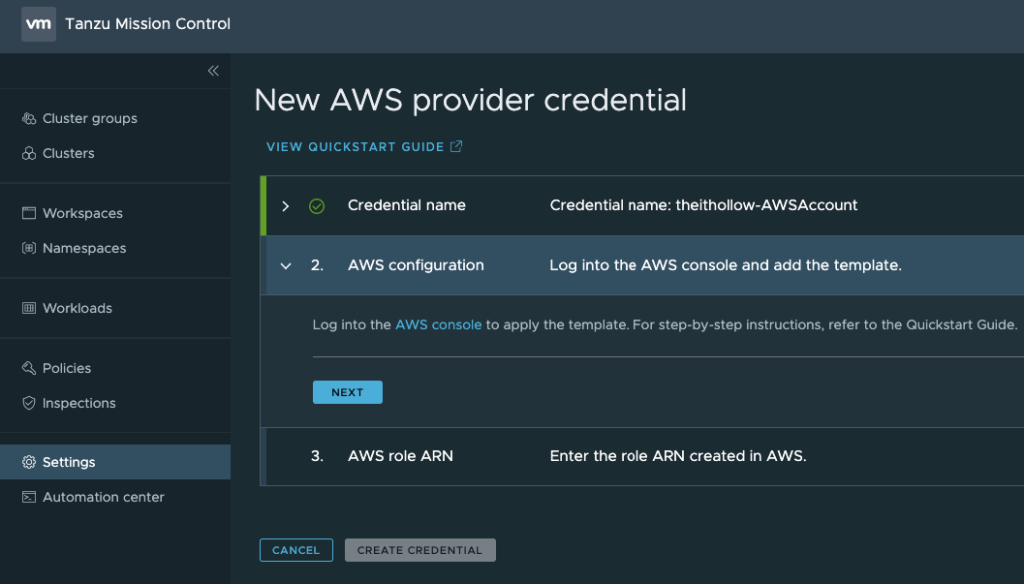Click the CANCEL button
The height and width of the screenshot is (584, 1024).
click(296, 550)
